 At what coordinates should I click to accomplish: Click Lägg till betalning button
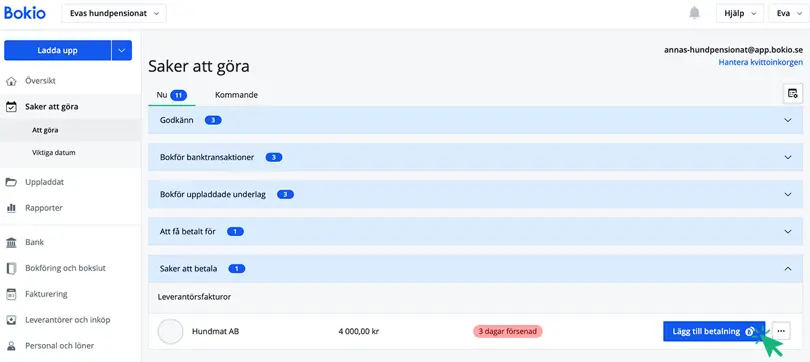click(714, 332)
